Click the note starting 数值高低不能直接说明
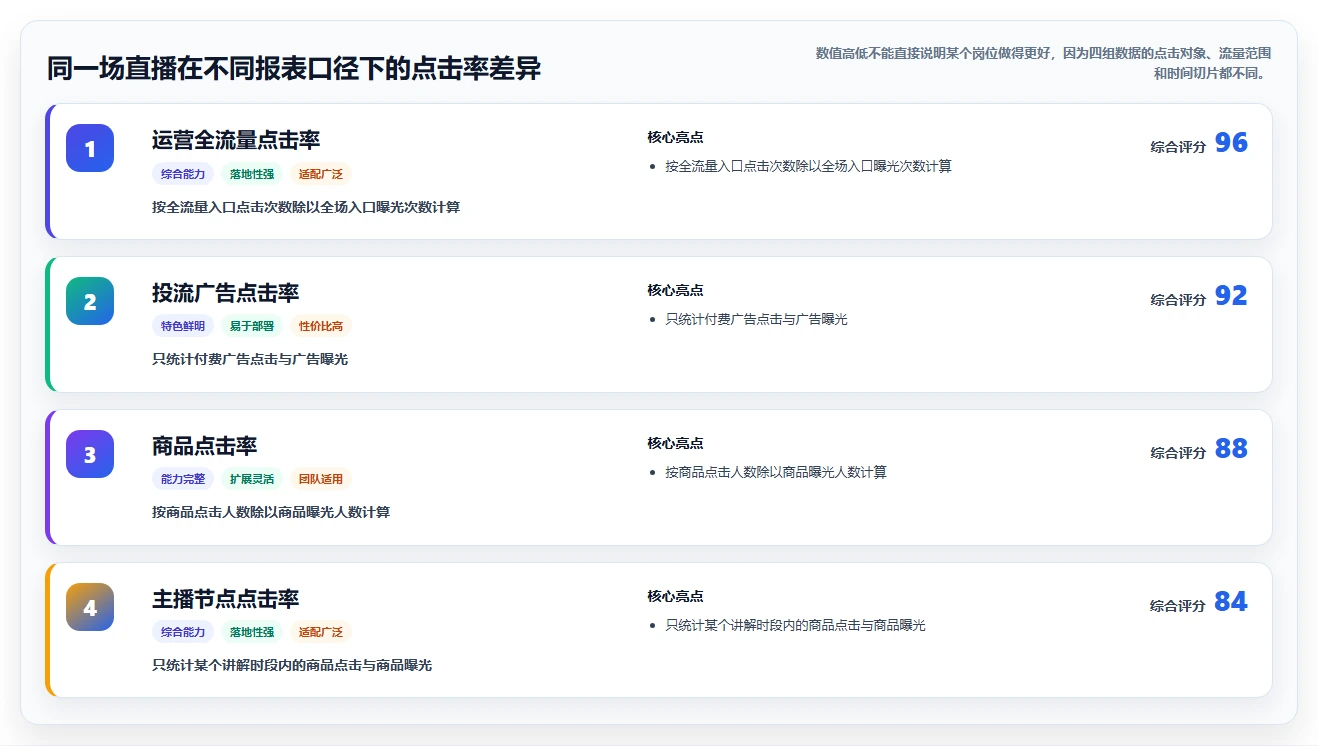Viewport: 1318px width, 746px height. tap(1043, 63)
